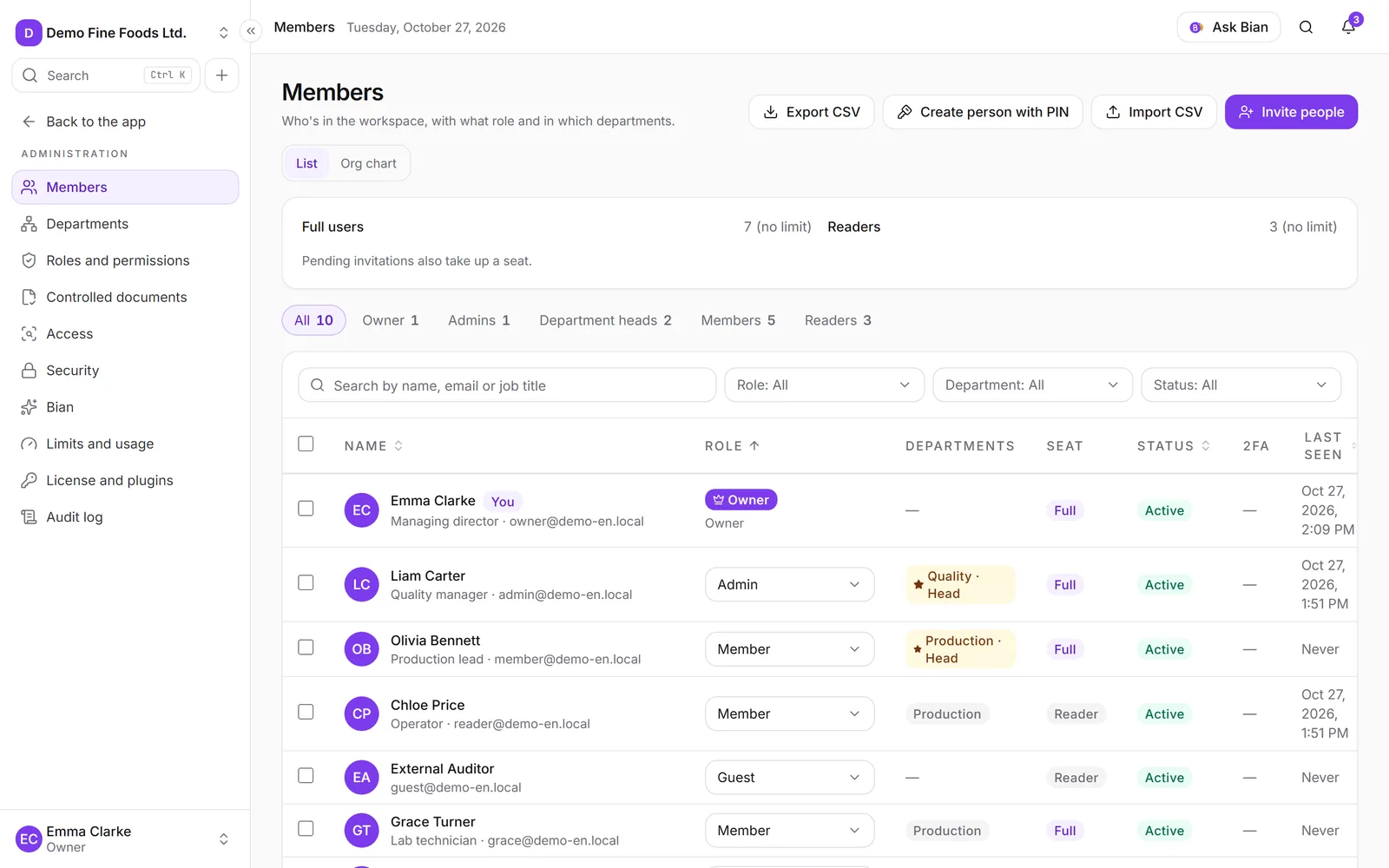The height and width of the screenshot is (868, 1389).
Task: Open notifications bell icon
Action: (1348, 27)
